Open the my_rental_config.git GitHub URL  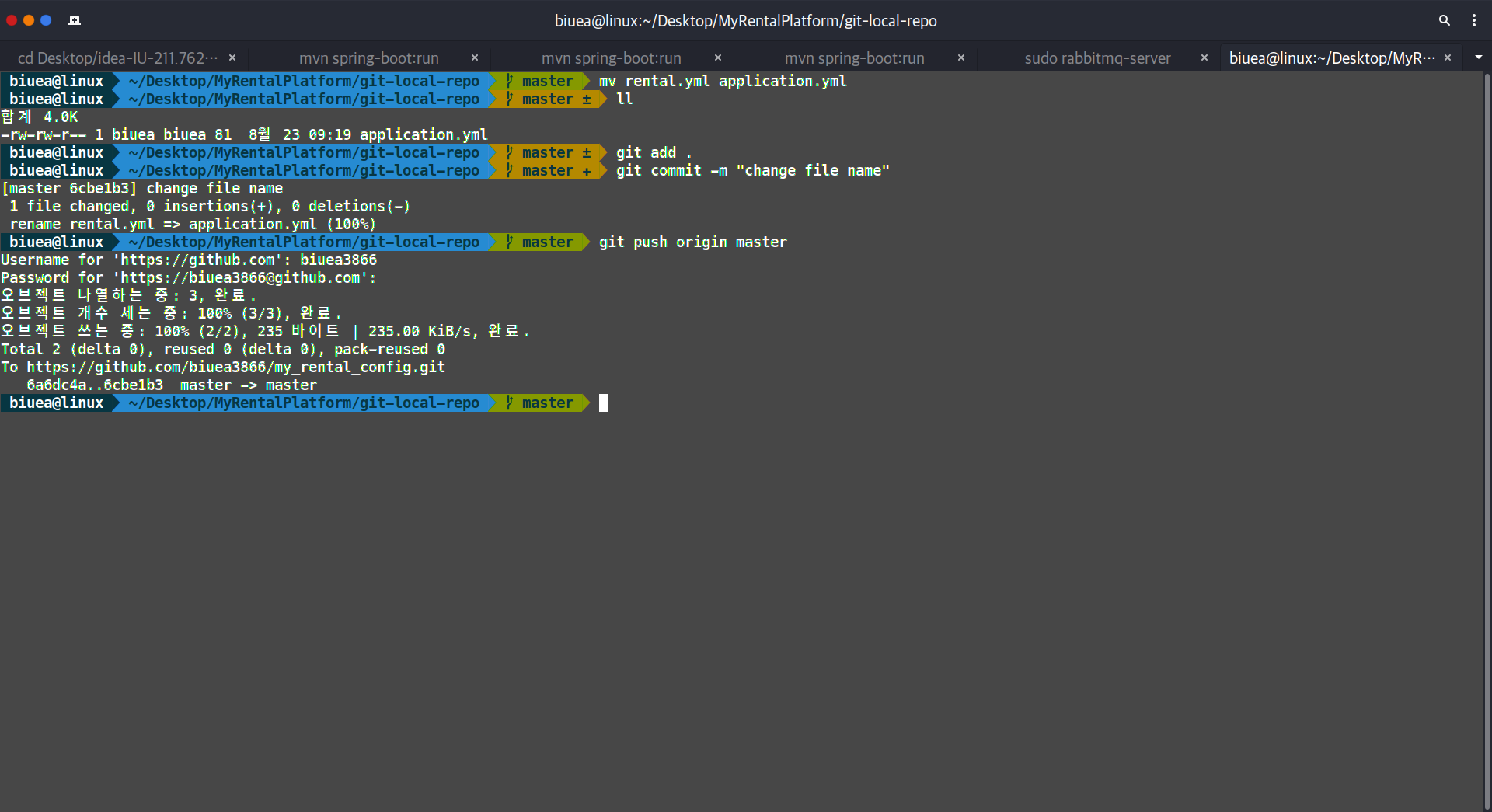pyautogui.click(x=232, y=367)
